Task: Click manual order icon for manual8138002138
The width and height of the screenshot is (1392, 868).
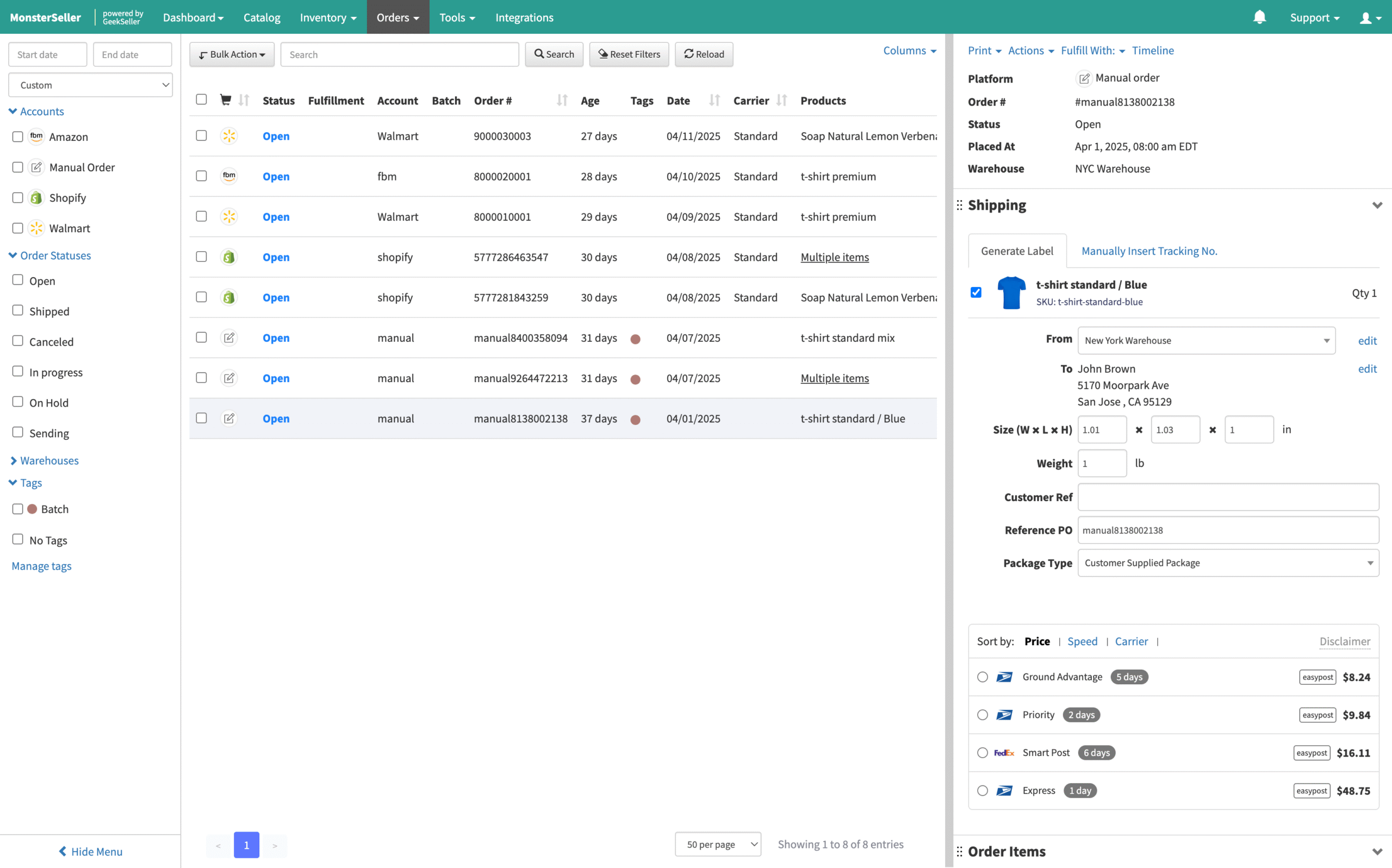Action: point(228,418)
